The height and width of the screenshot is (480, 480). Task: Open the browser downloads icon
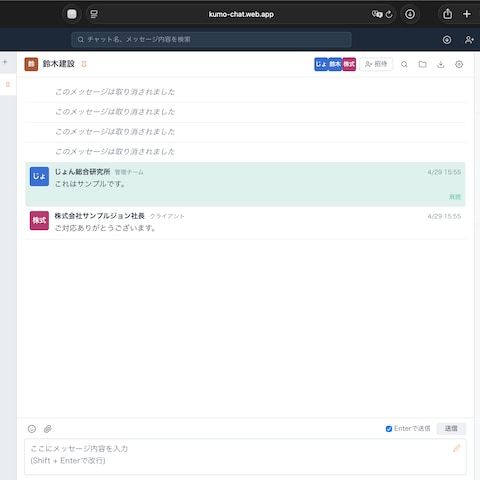(410, 14)
